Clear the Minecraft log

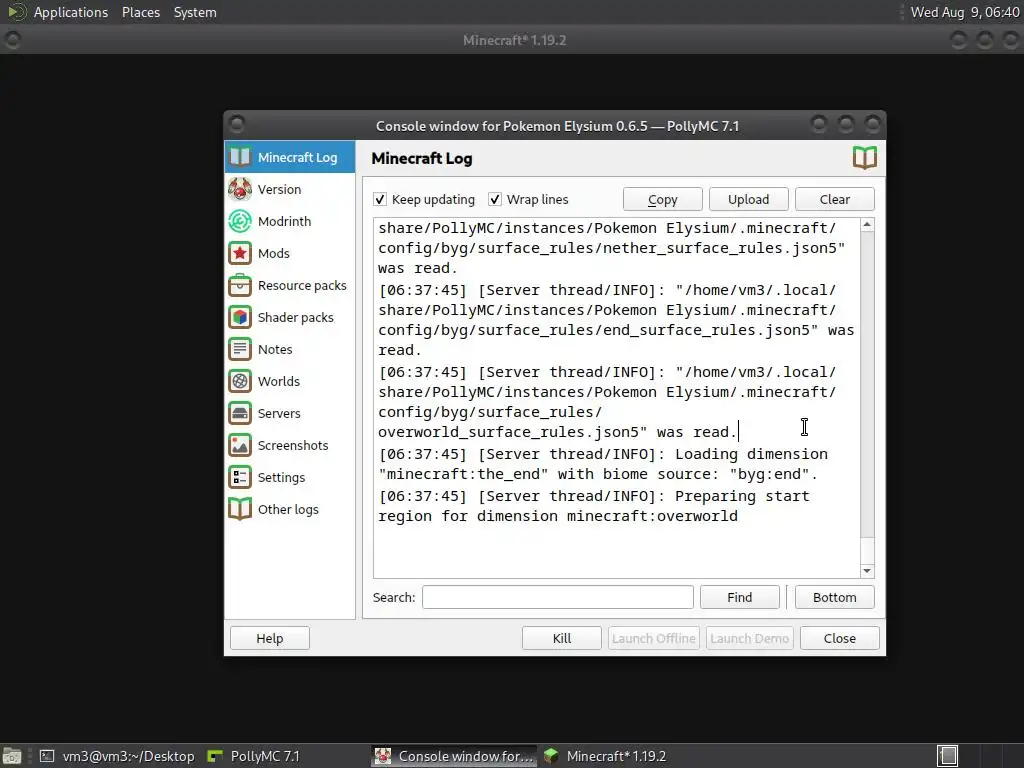835,199
